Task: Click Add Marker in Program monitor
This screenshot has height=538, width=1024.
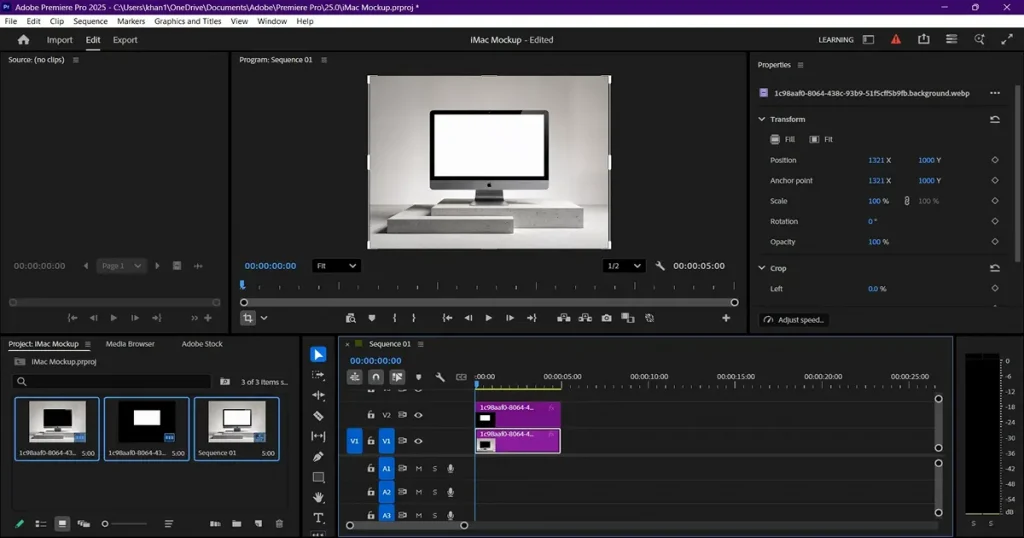Action: pos(372,318)
